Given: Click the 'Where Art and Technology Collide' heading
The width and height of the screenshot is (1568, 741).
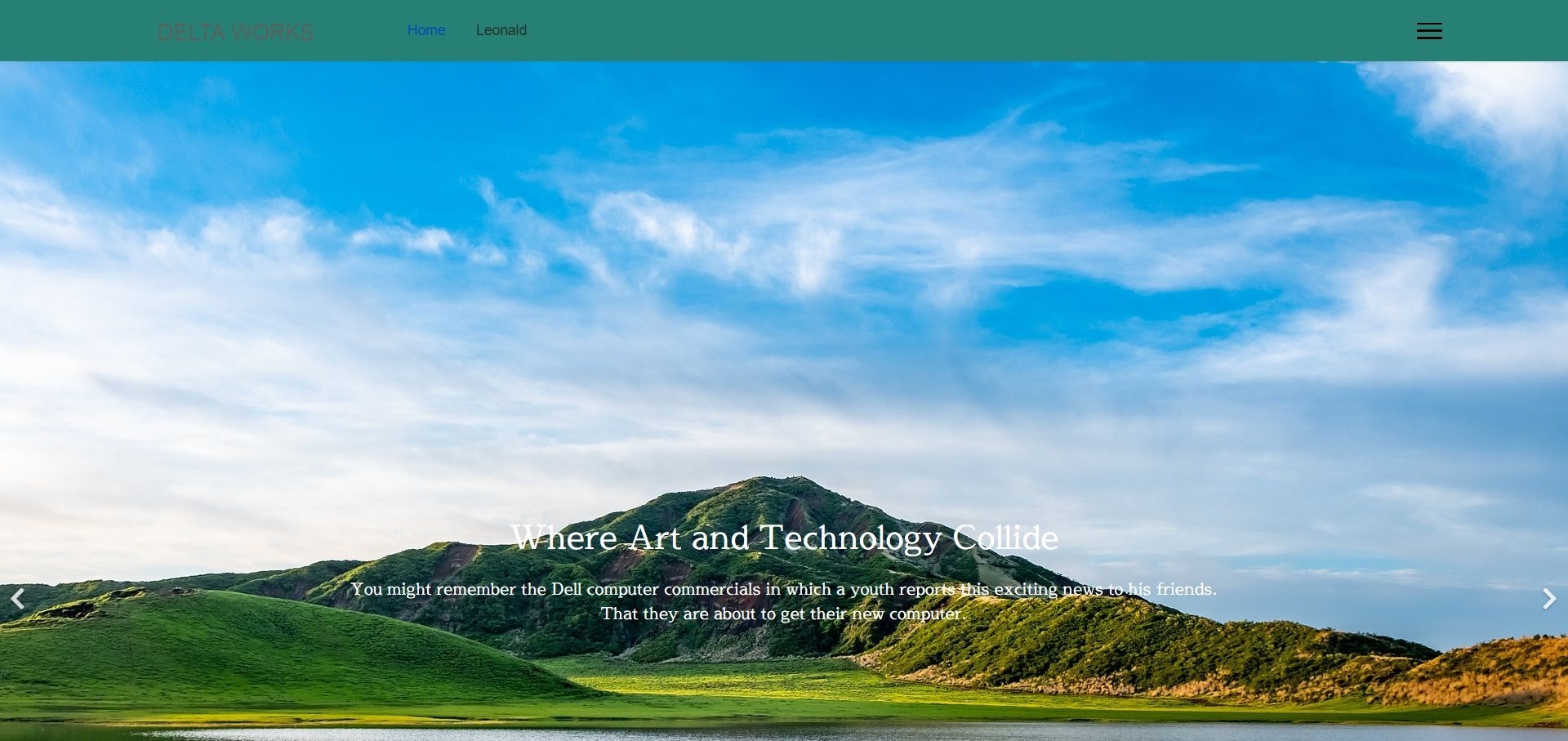Looking at the screenshot, I should click(783, 538).
